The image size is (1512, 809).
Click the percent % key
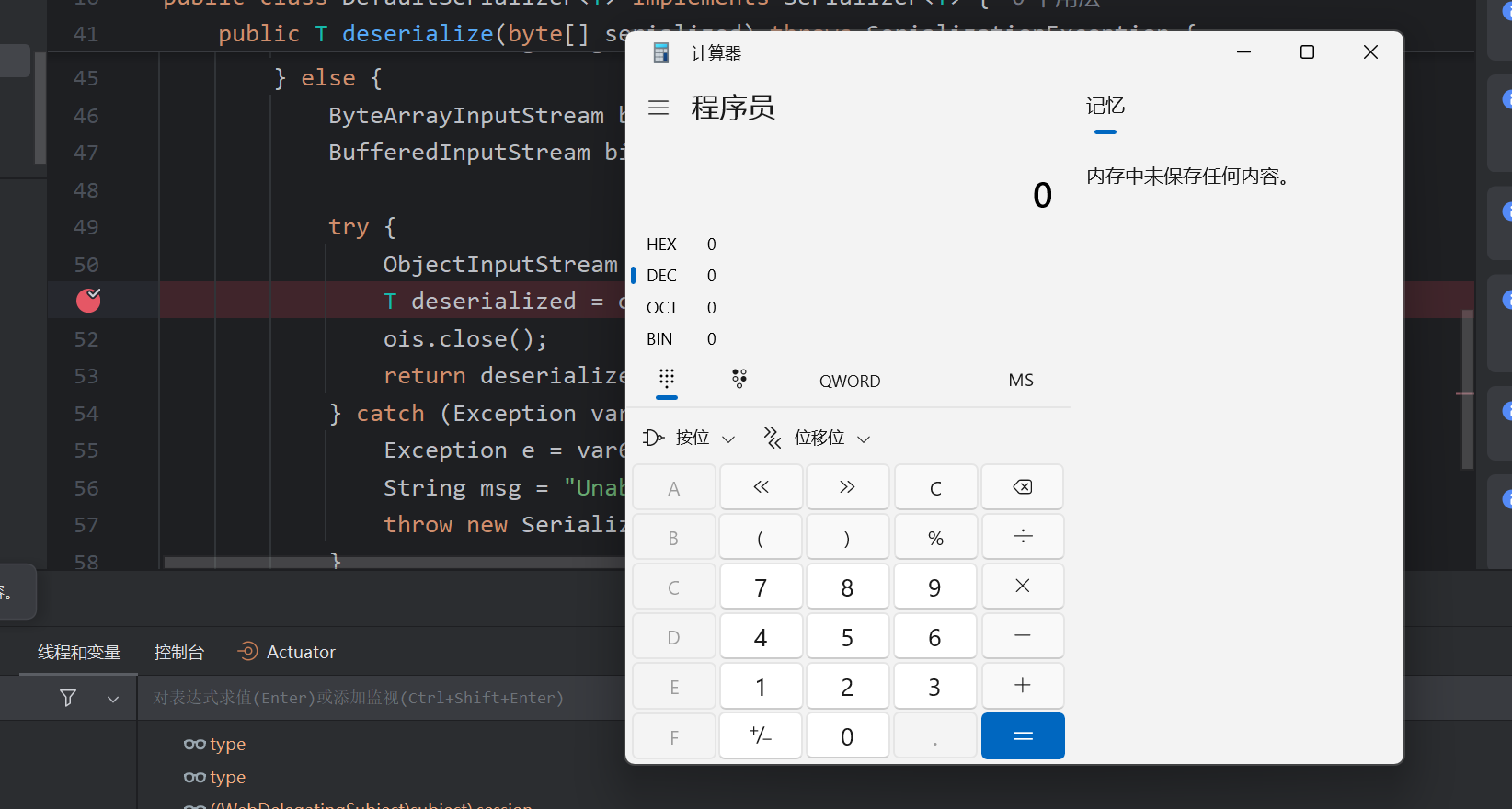point(935,537)
